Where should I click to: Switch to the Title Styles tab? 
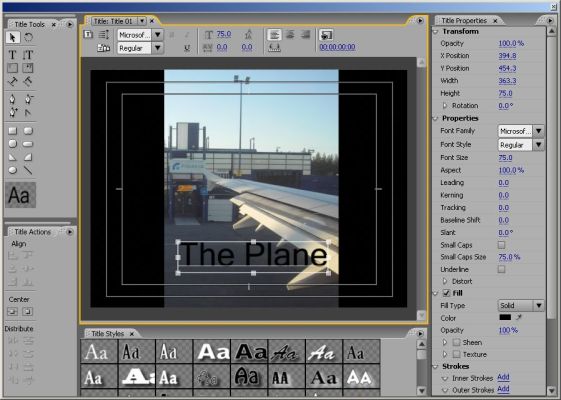[108, 334]
